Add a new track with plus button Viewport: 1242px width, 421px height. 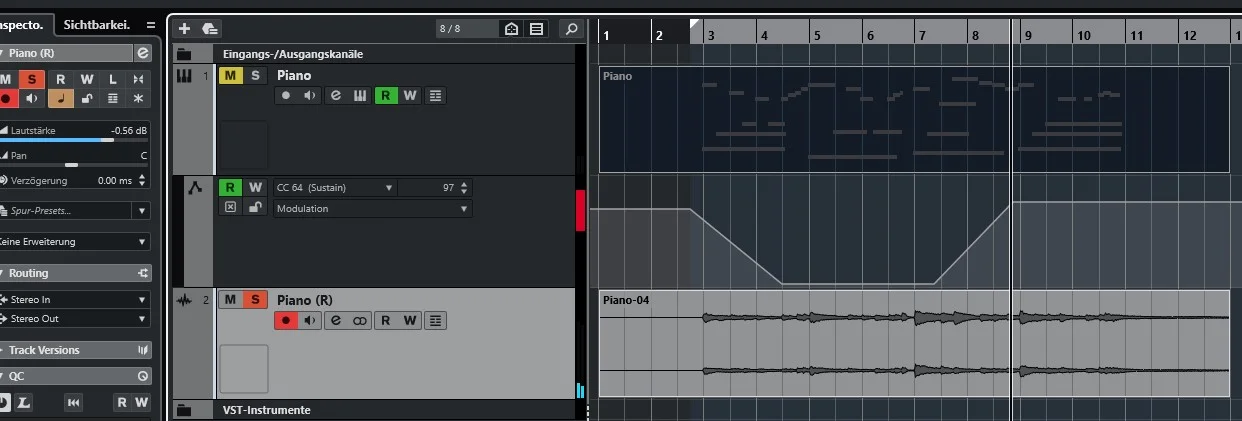(x=184, y=29)
